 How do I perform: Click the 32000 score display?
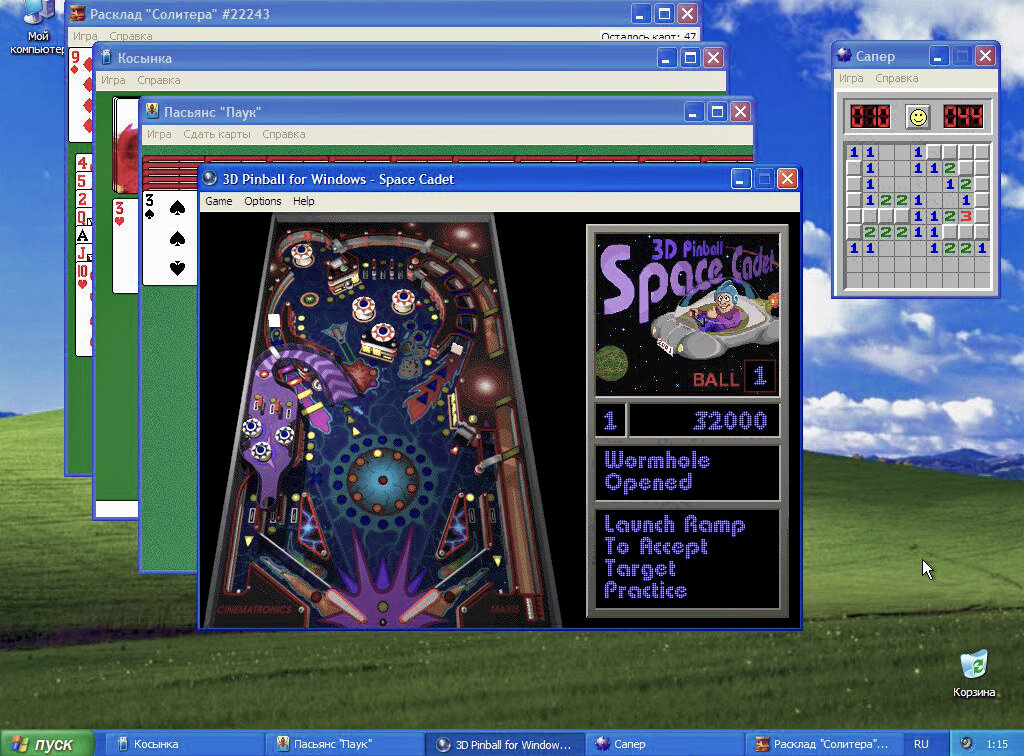click(x=704, y=420)
